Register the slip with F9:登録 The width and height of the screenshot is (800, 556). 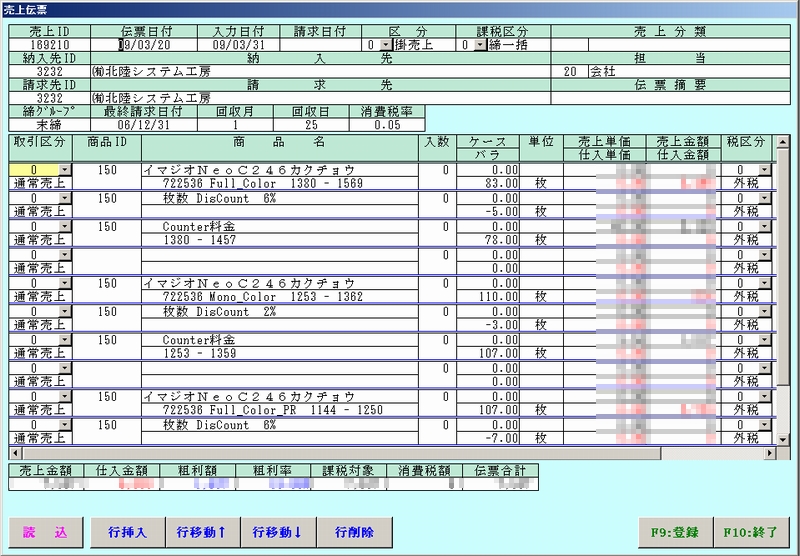673,532
